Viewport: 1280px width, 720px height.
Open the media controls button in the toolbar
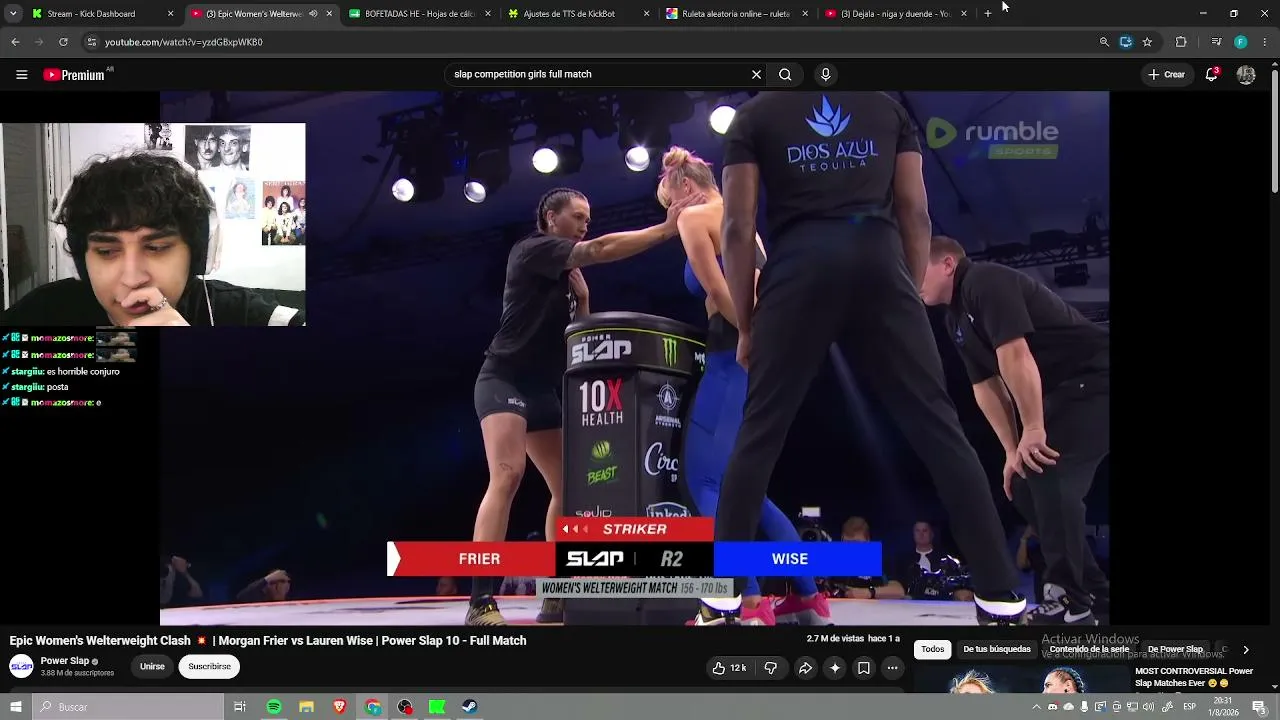[x=1216, y=42]
